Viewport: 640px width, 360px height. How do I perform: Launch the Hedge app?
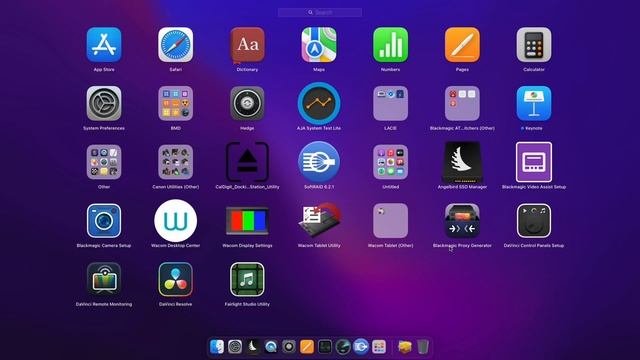tap(247, 103)
